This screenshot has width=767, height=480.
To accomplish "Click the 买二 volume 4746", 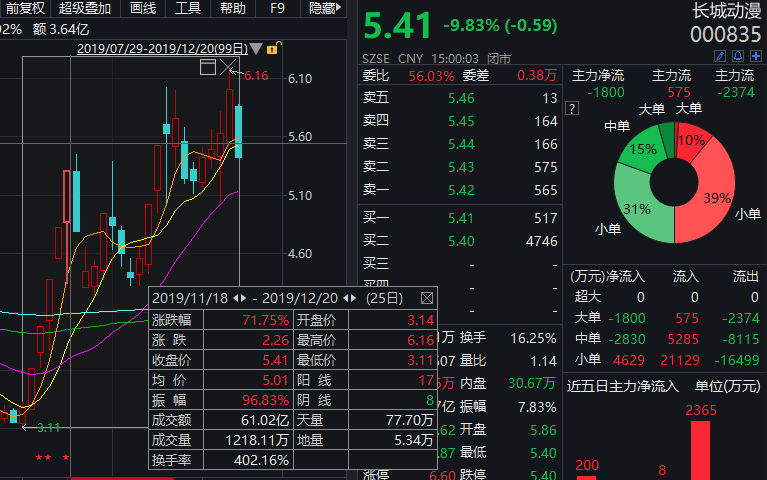I will click(x=541, y=241).
